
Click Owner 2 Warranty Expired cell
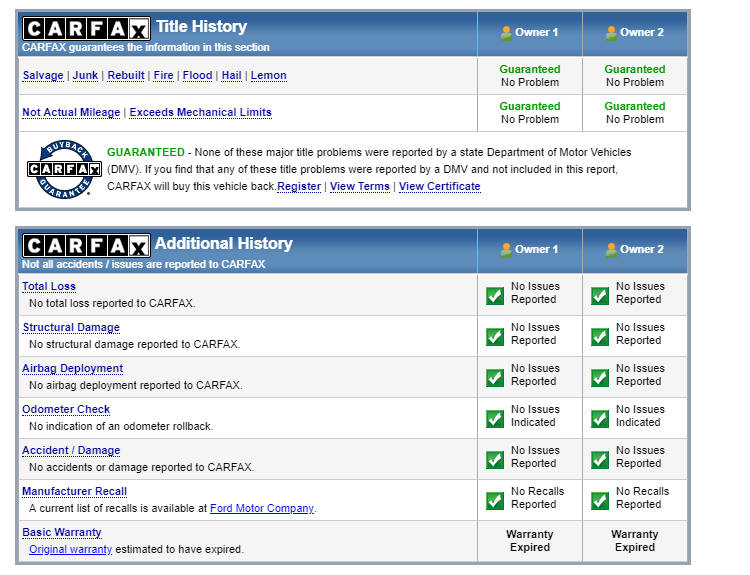[635, 541]
